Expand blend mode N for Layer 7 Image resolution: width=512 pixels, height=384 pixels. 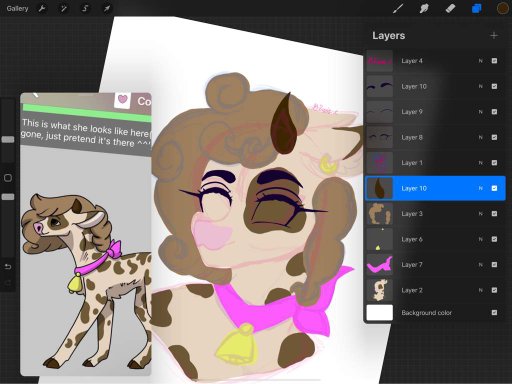tap(480, 265)
